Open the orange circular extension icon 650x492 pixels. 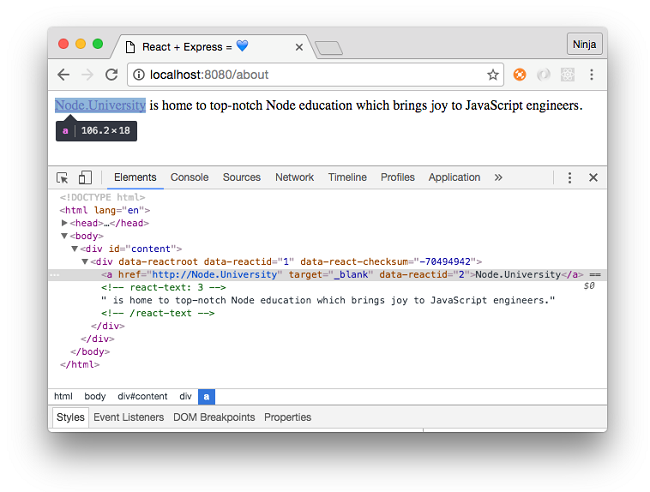[x=519, y=75]
